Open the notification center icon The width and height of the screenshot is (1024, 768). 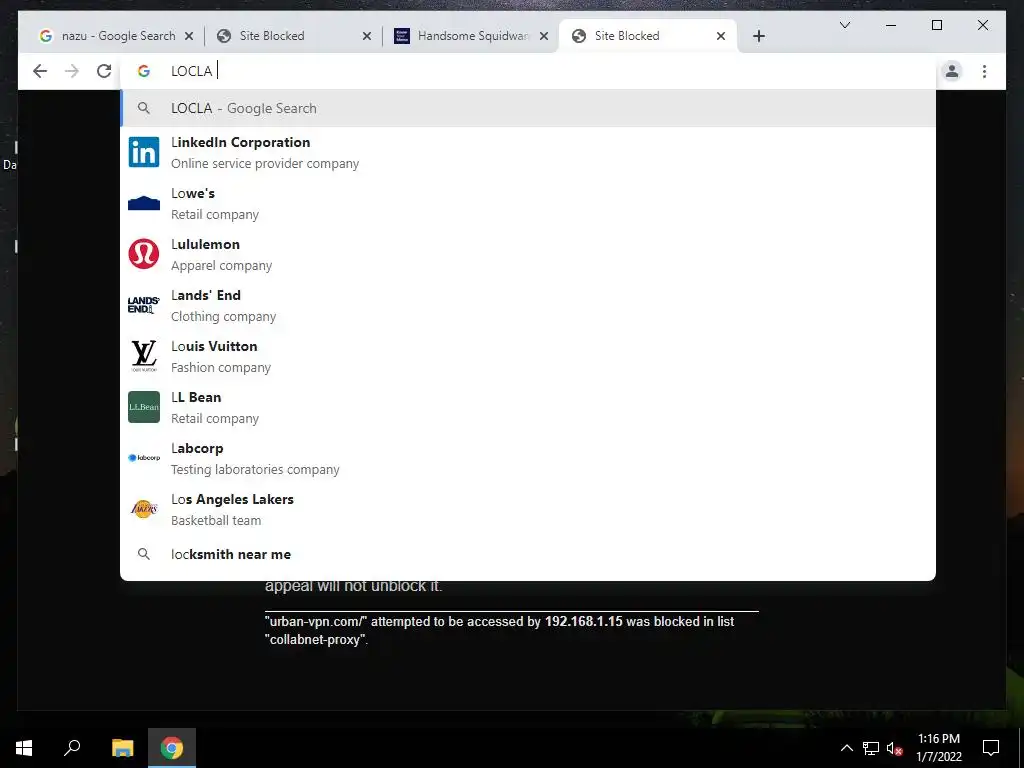(991, 748)
